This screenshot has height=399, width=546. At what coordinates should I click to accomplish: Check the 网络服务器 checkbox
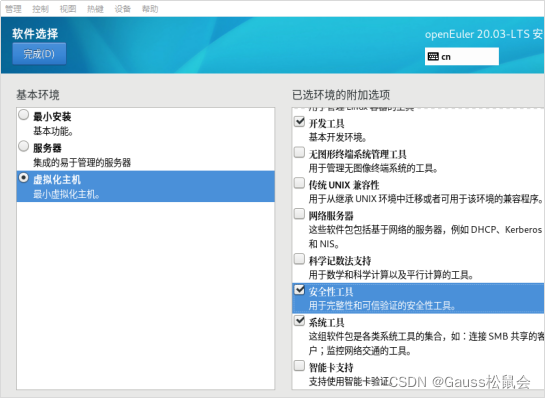coord(299,213)
